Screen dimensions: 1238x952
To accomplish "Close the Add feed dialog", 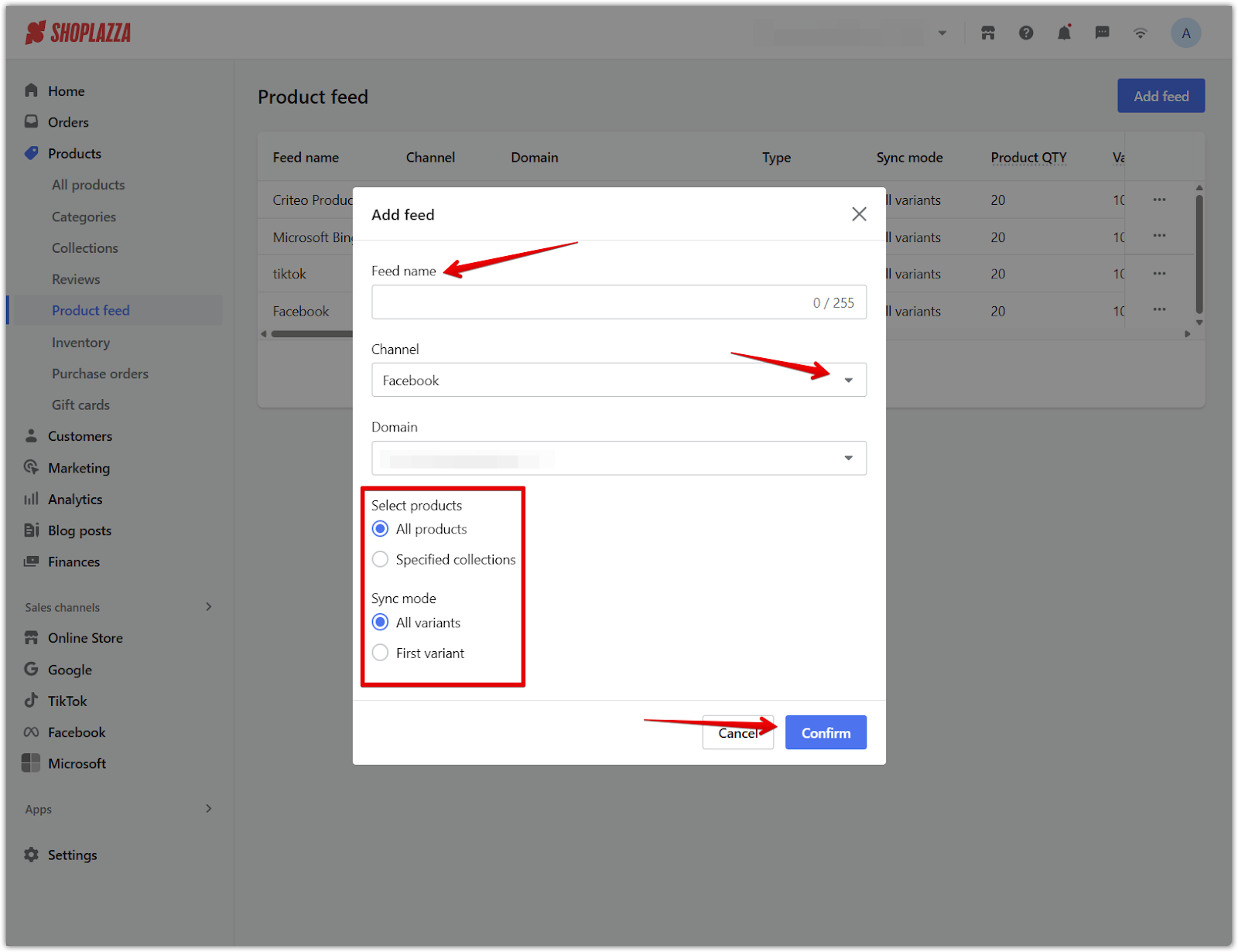I will coord(859,214).
